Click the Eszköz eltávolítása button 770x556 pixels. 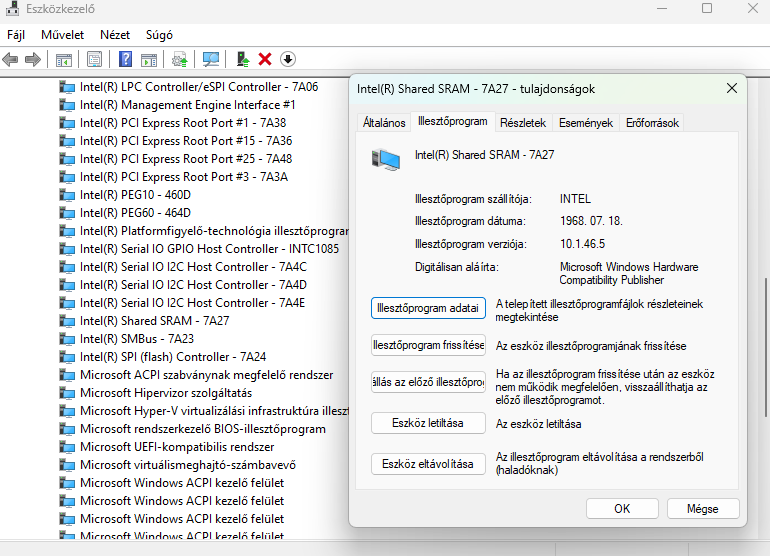tap(428, 464)
